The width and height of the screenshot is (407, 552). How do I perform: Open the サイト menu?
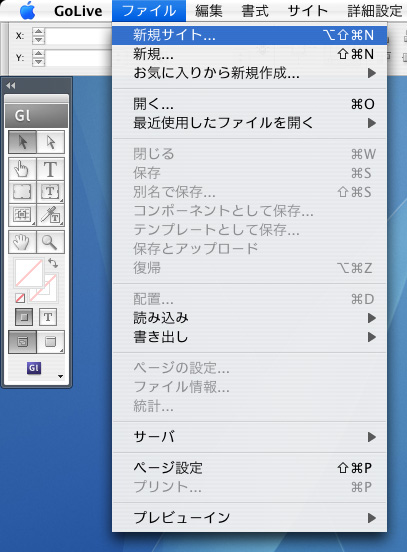(308, 11)
